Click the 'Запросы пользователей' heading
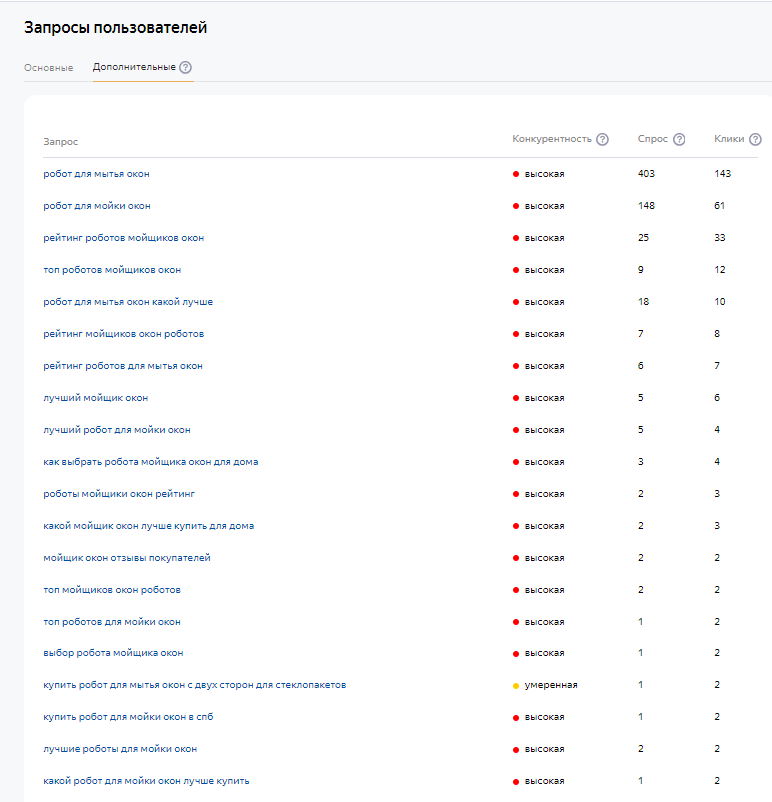Image resolution: width=772 pixels, height=802 pixels. click(116, 27)
